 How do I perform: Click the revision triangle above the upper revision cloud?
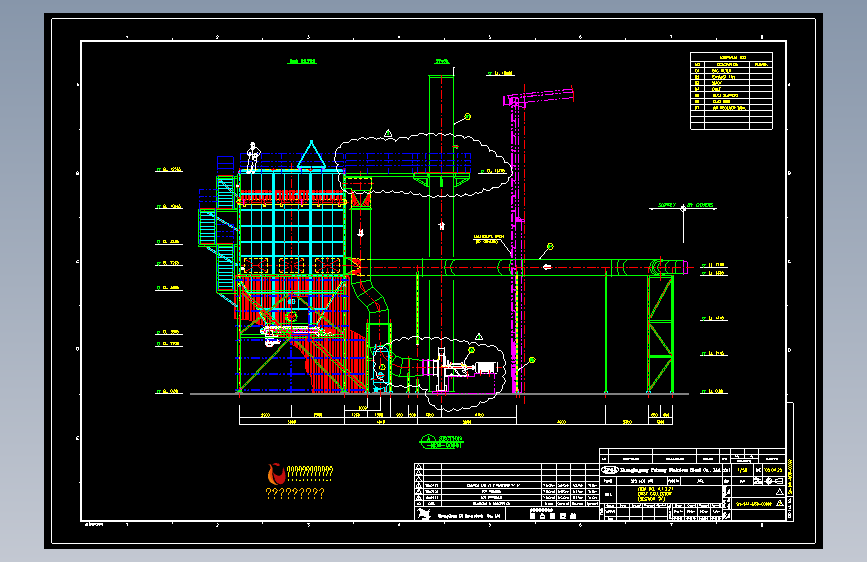point(388,133)
